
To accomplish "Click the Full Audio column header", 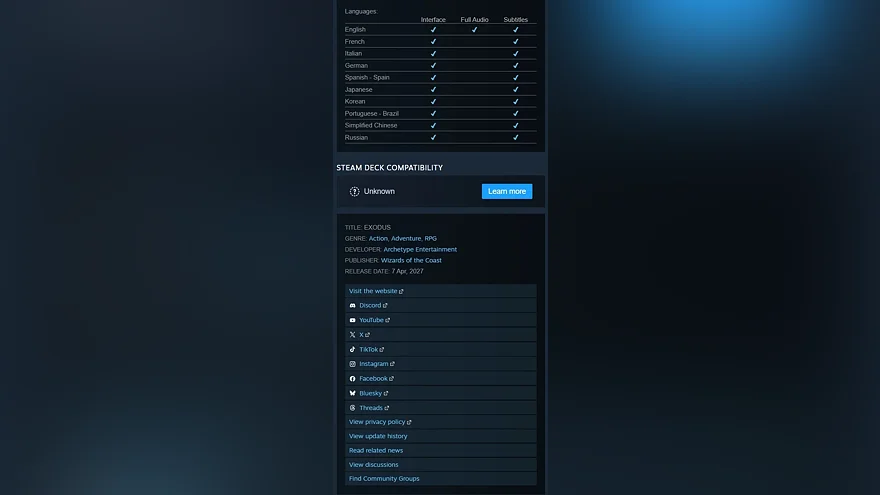I will click(474, 20).
